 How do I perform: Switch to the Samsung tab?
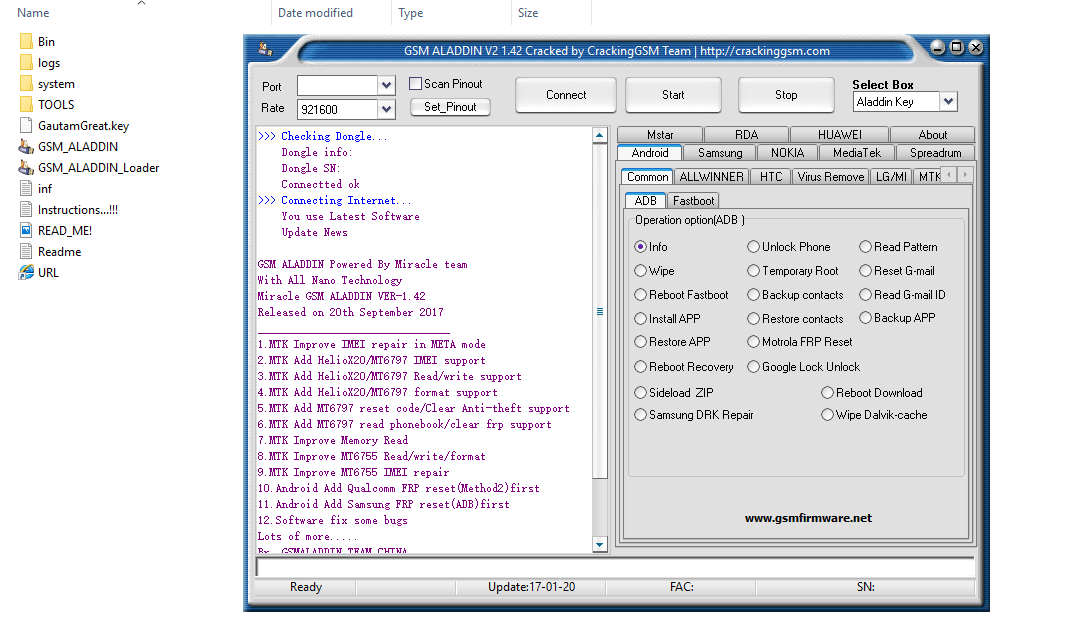coord(720,153)
